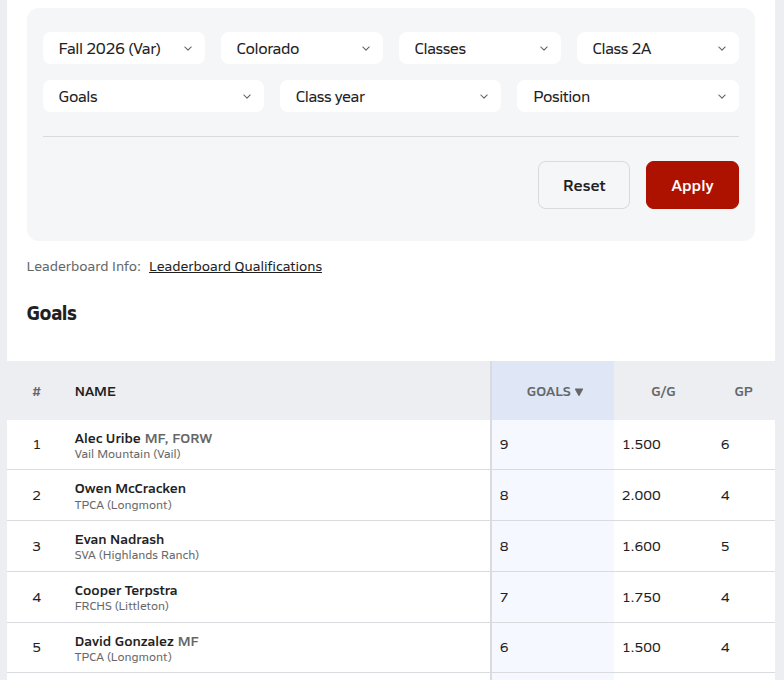Open the Classes dropdown
784x680 pixels.
pyautogui.click(x=480, y=48)
